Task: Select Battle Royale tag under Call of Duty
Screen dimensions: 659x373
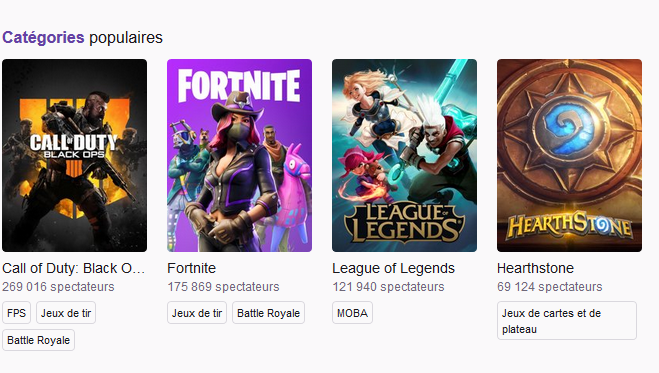Action: [38, 340]
